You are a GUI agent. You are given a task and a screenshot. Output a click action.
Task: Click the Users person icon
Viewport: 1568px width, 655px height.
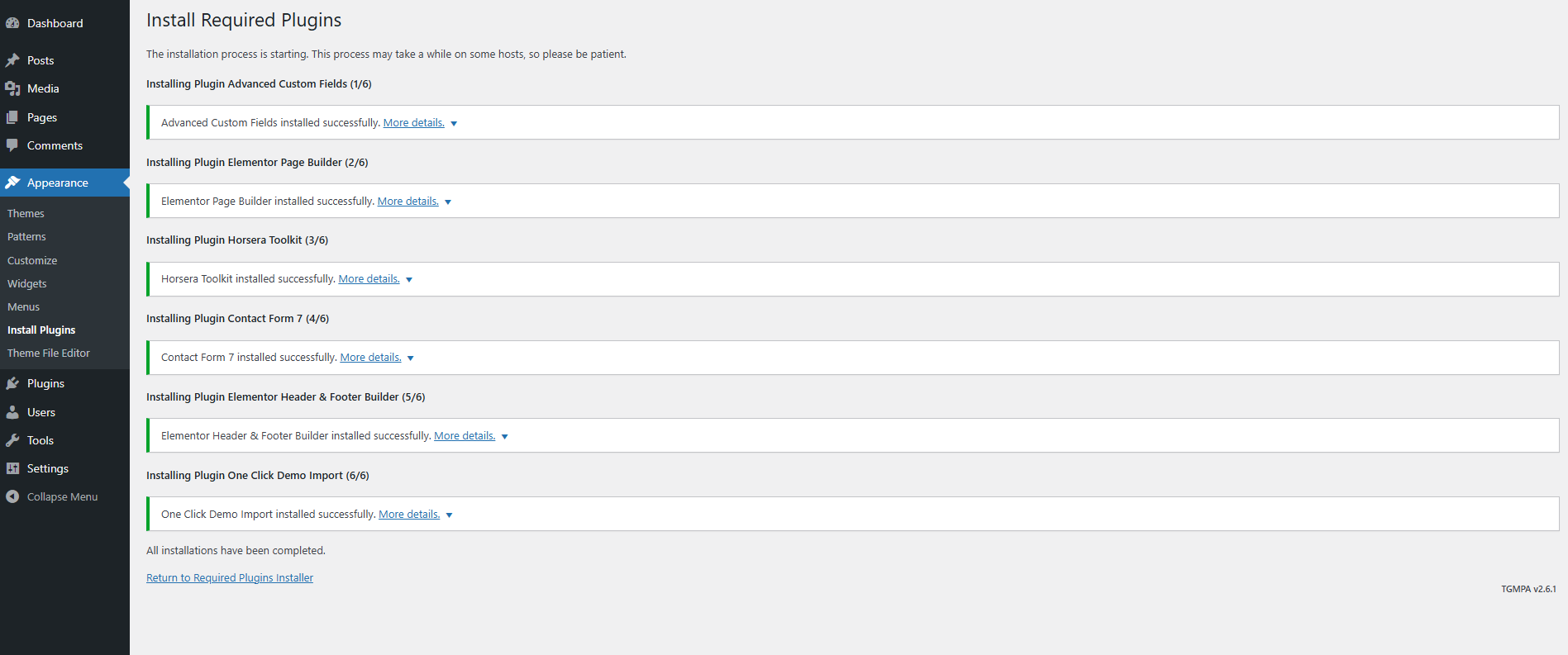12,412
